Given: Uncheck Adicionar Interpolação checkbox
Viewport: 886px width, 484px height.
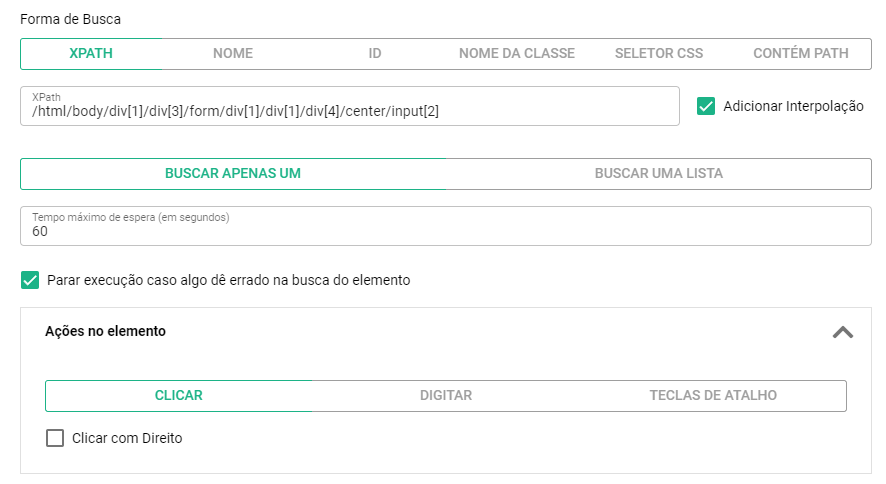Looking at the screenshot, I should pyautogui.click(x=706, y=106).
